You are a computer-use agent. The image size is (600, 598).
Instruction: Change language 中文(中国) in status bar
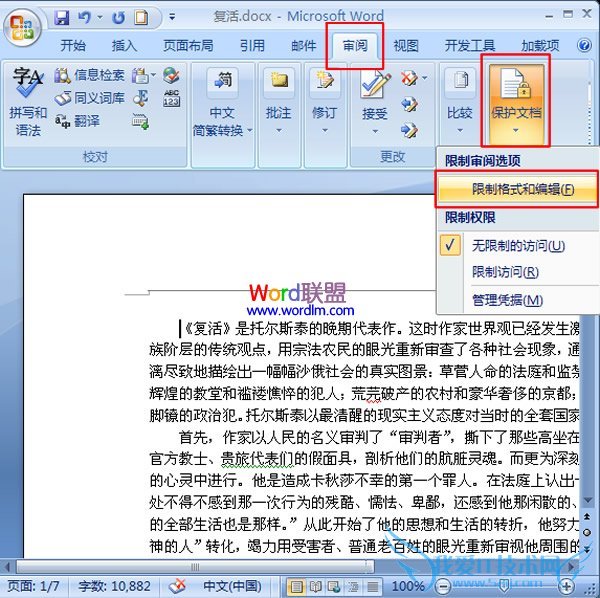(x=233, y=586)
